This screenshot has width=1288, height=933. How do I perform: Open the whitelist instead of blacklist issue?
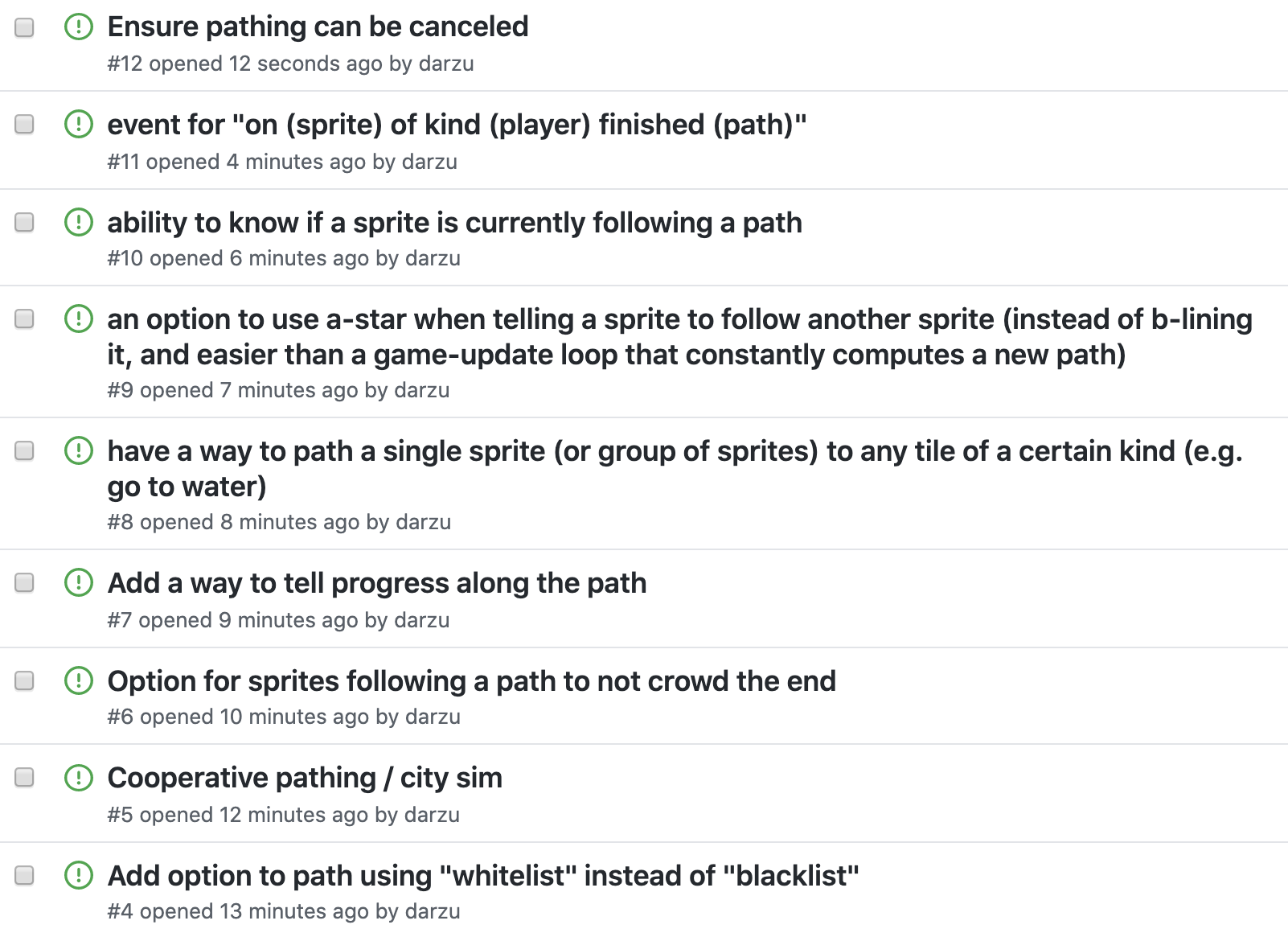point(483,875)
